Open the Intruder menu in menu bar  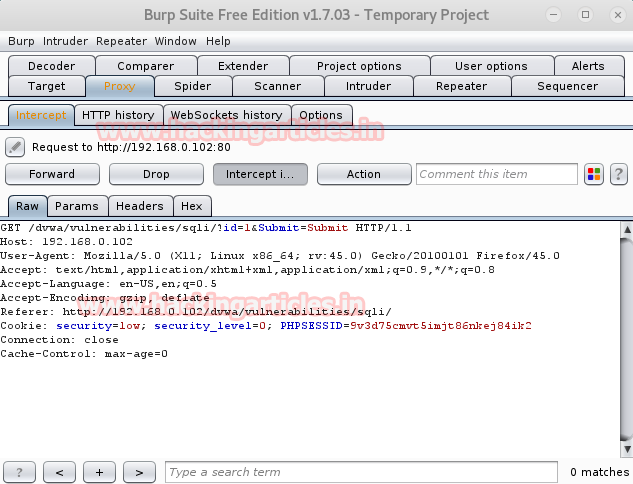pos(65,41)
